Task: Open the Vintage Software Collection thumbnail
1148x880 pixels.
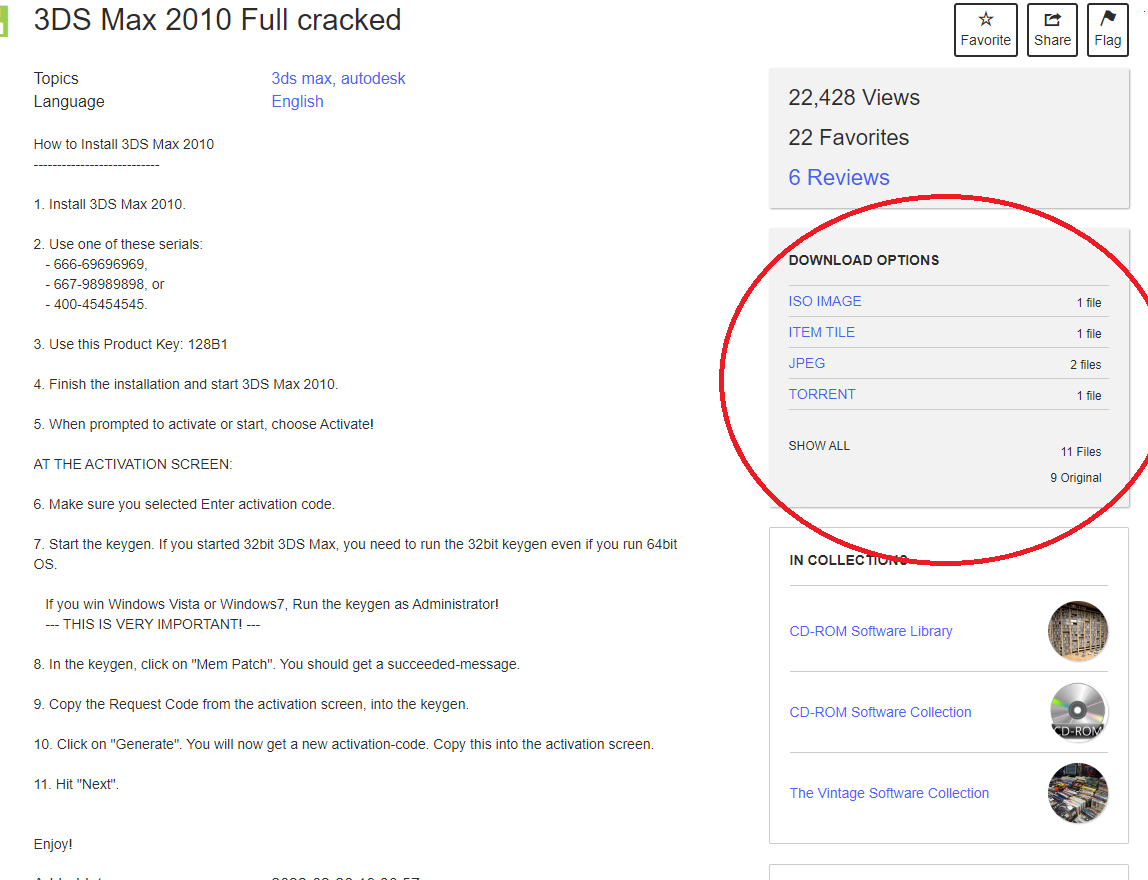Action: point(1077,793)
